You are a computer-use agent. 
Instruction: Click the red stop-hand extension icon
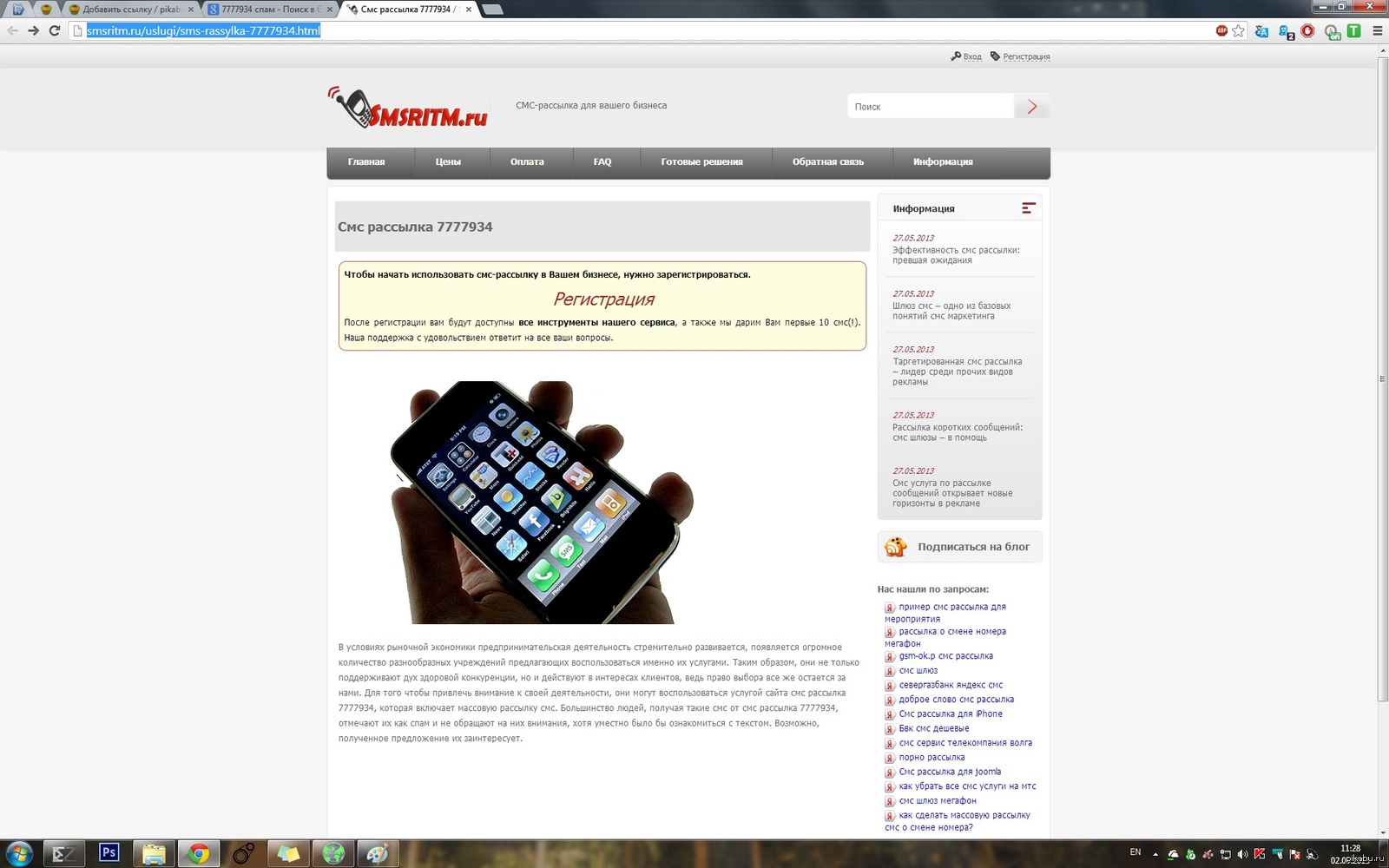[x=1308, y=30]
